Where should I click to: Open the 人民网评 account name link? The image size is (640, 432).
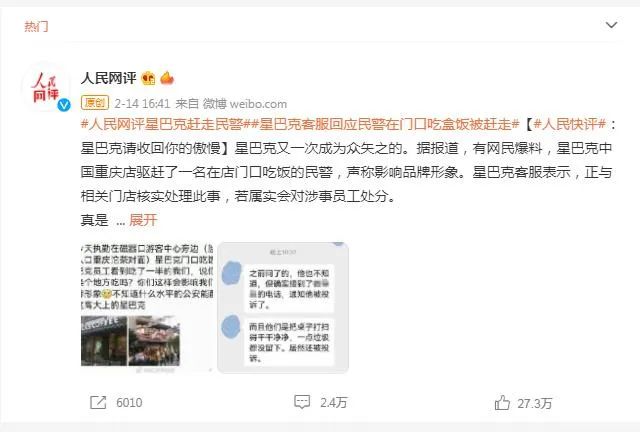(x=109, y=78)
